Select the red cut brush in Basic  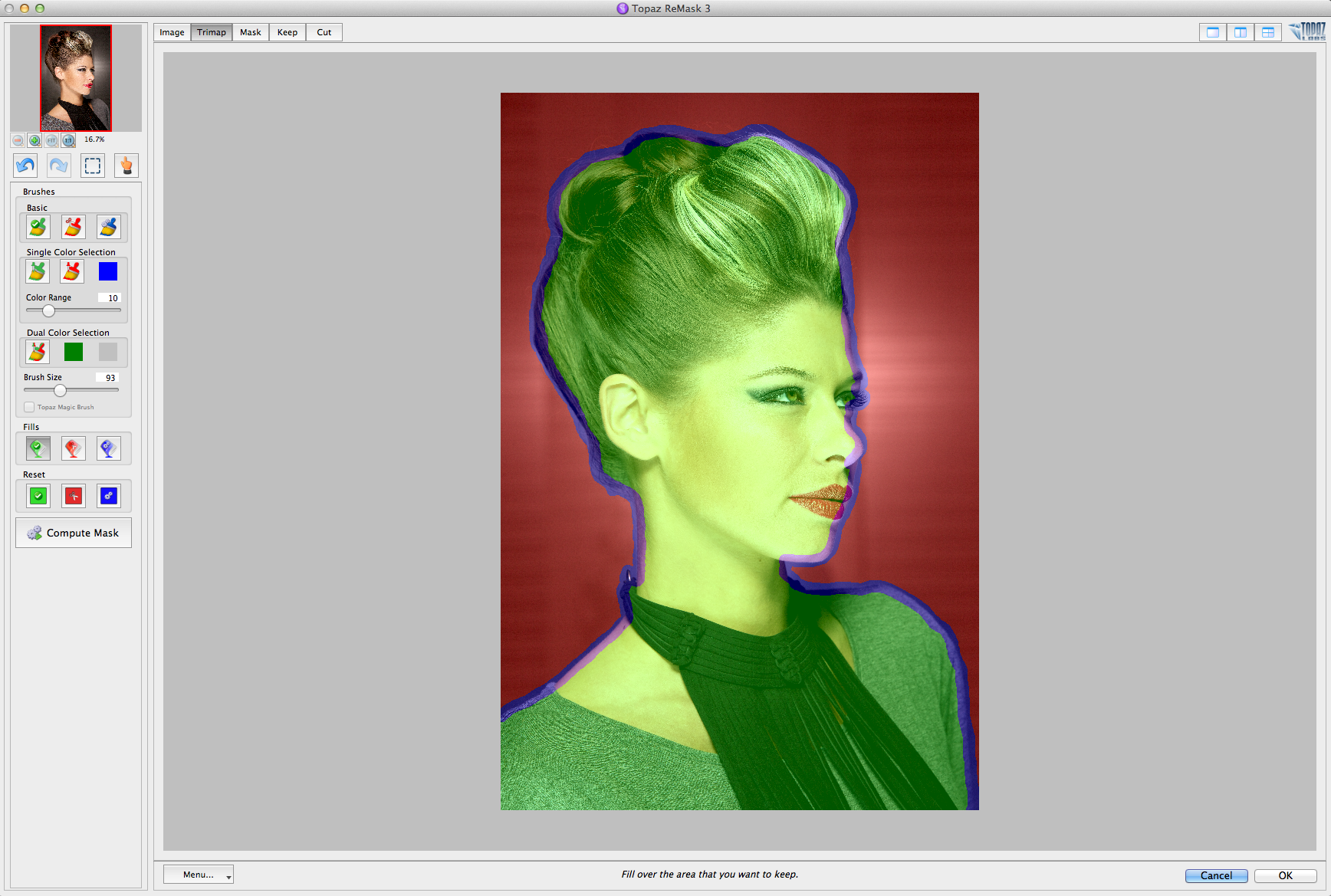(x=73, y=227)
